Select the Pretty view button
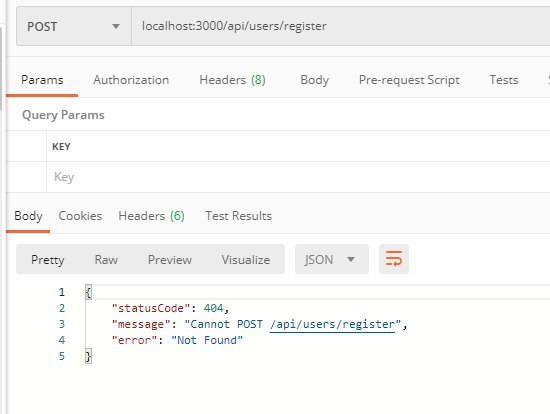The height and width of the screenshot is (414, 550). coord(48,260)
